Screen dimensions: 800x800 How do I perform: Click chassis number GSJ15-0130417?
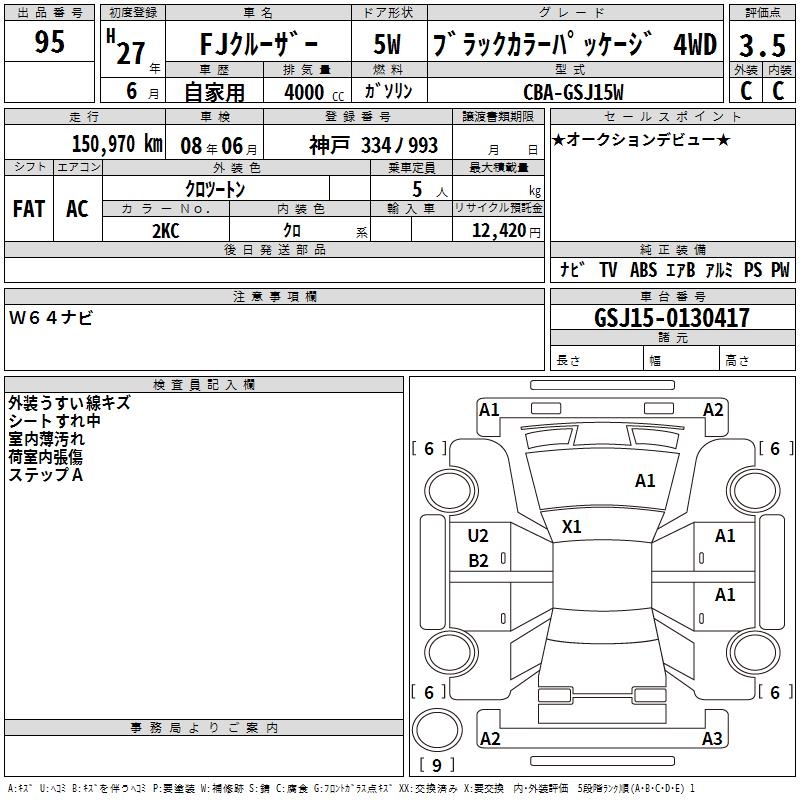click(x=672, y=318)
